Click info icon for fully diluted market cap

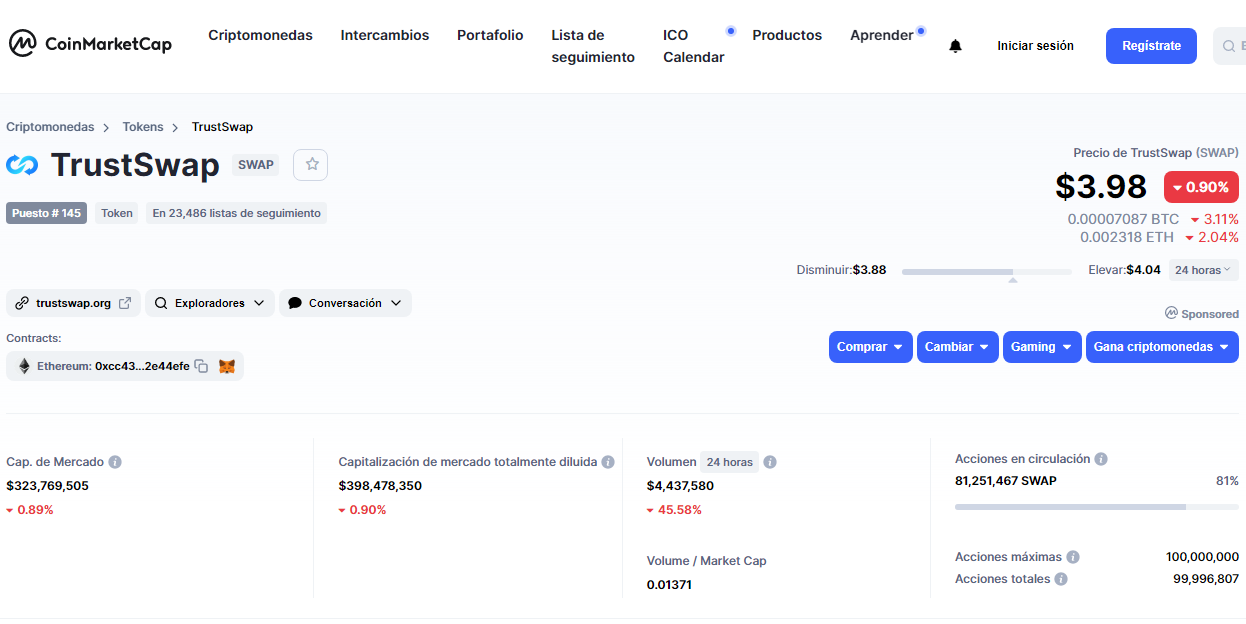pyautogui.click(x=608, y=462)
